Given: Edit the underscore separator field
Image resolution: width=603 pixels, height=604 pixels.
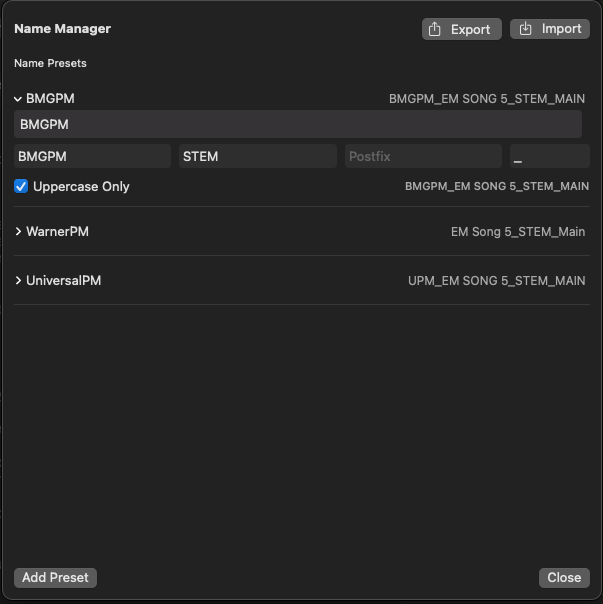Looking at the screenshot, I should [x=550, y=156].
